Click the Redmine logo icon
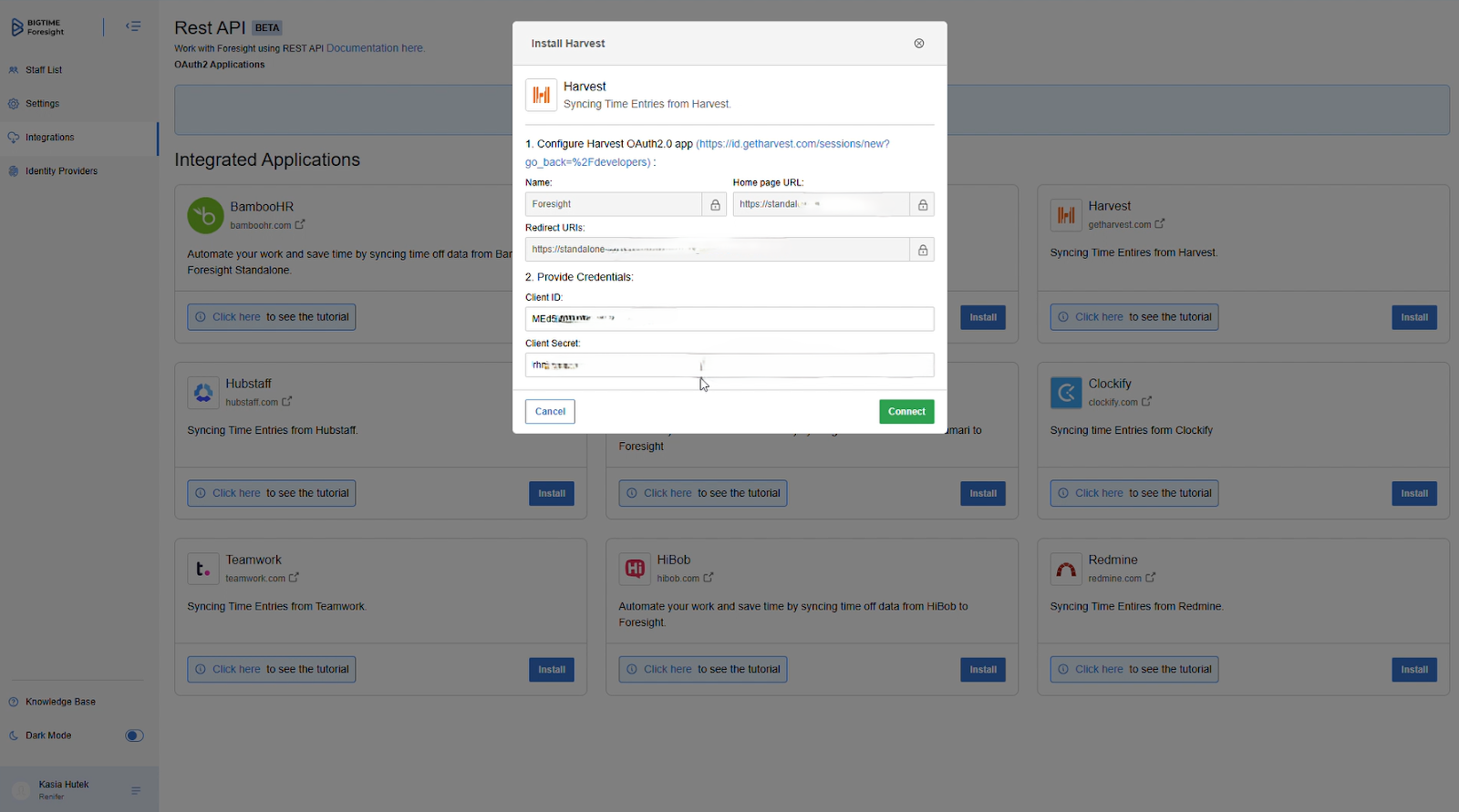The width and height of the screenshot is (1459, 812). pos(1066,569)
